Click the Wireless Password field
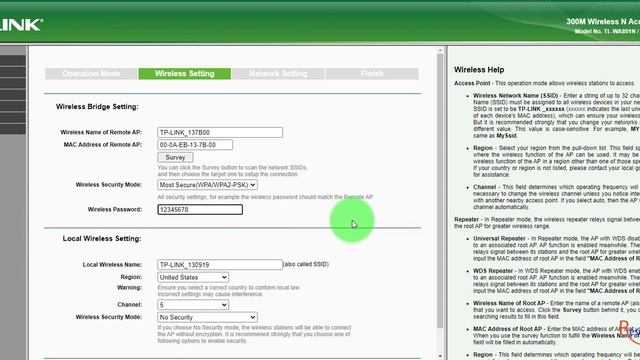 point(200,209)
